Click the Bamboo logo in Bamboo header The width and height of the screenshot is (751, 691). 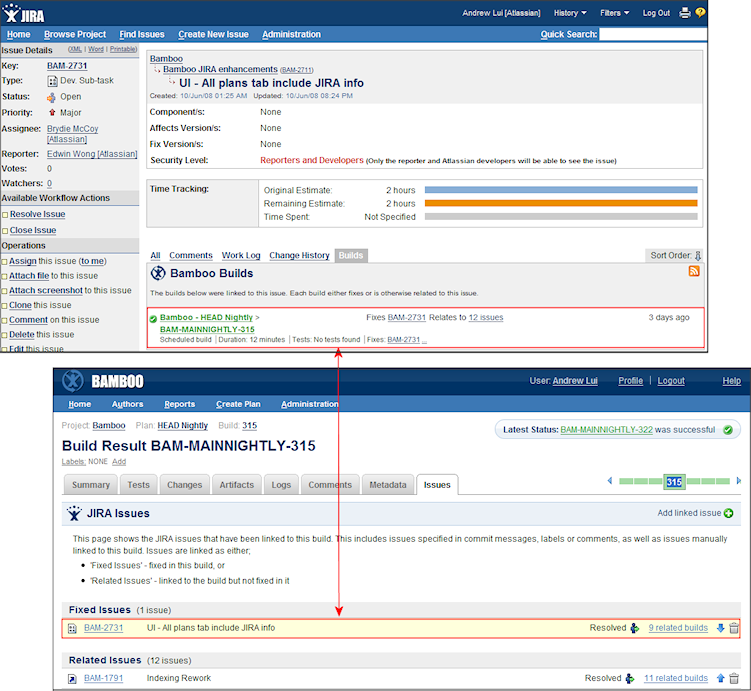(73, 381)
